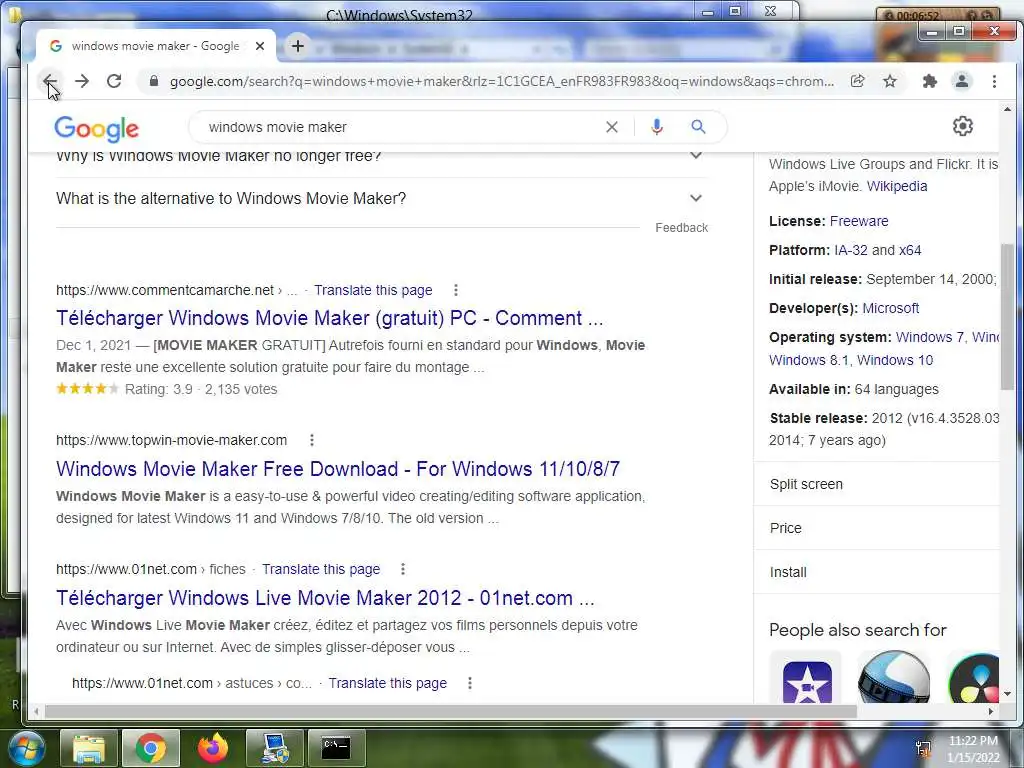Screen dimensions: 1024x768
Task: Open 'Windows Movie Maker Free Download' result
Action: point(338,469)
